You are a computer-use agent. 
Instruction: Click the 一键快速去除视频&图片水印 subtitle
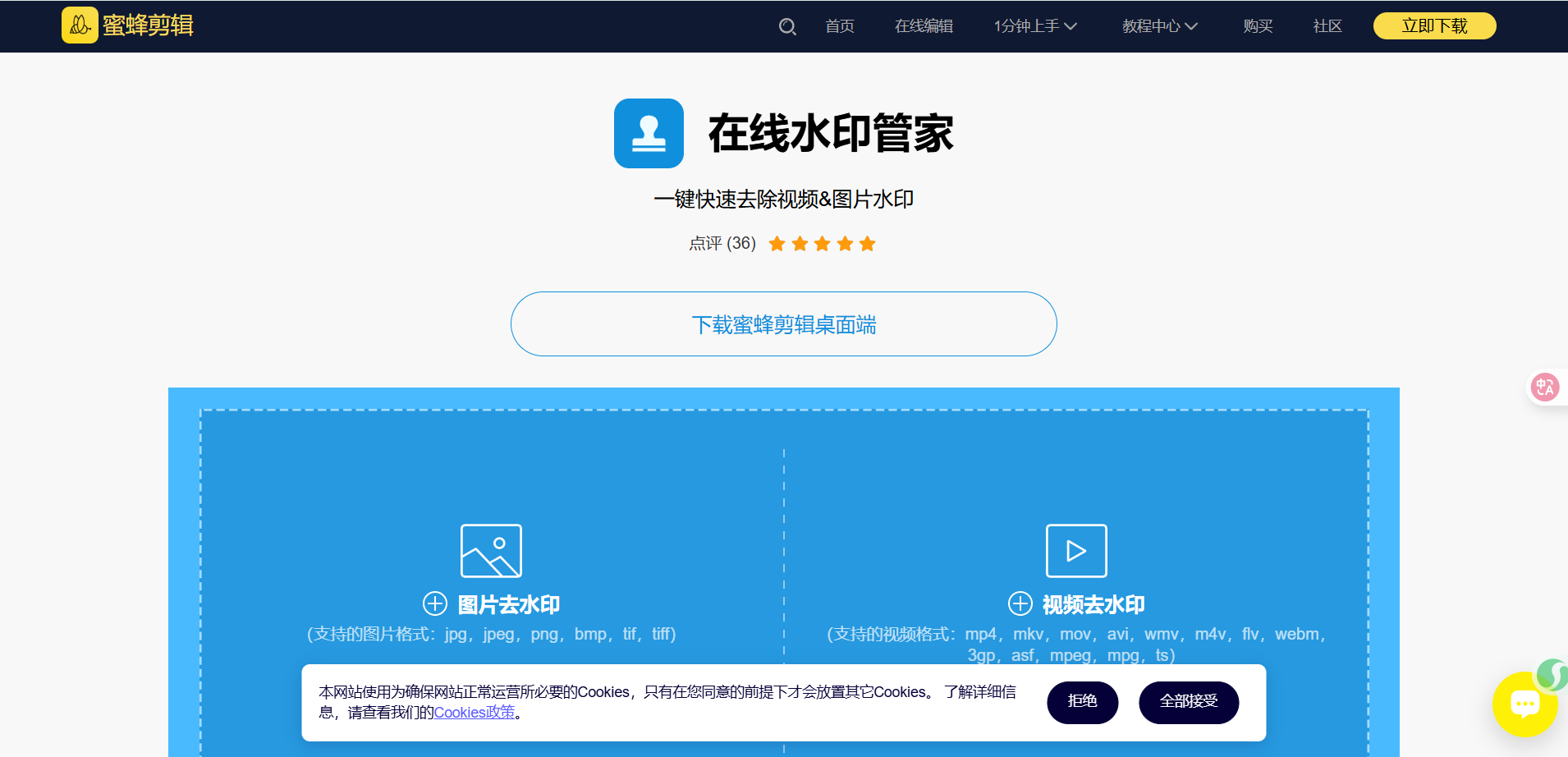point(784,200)
